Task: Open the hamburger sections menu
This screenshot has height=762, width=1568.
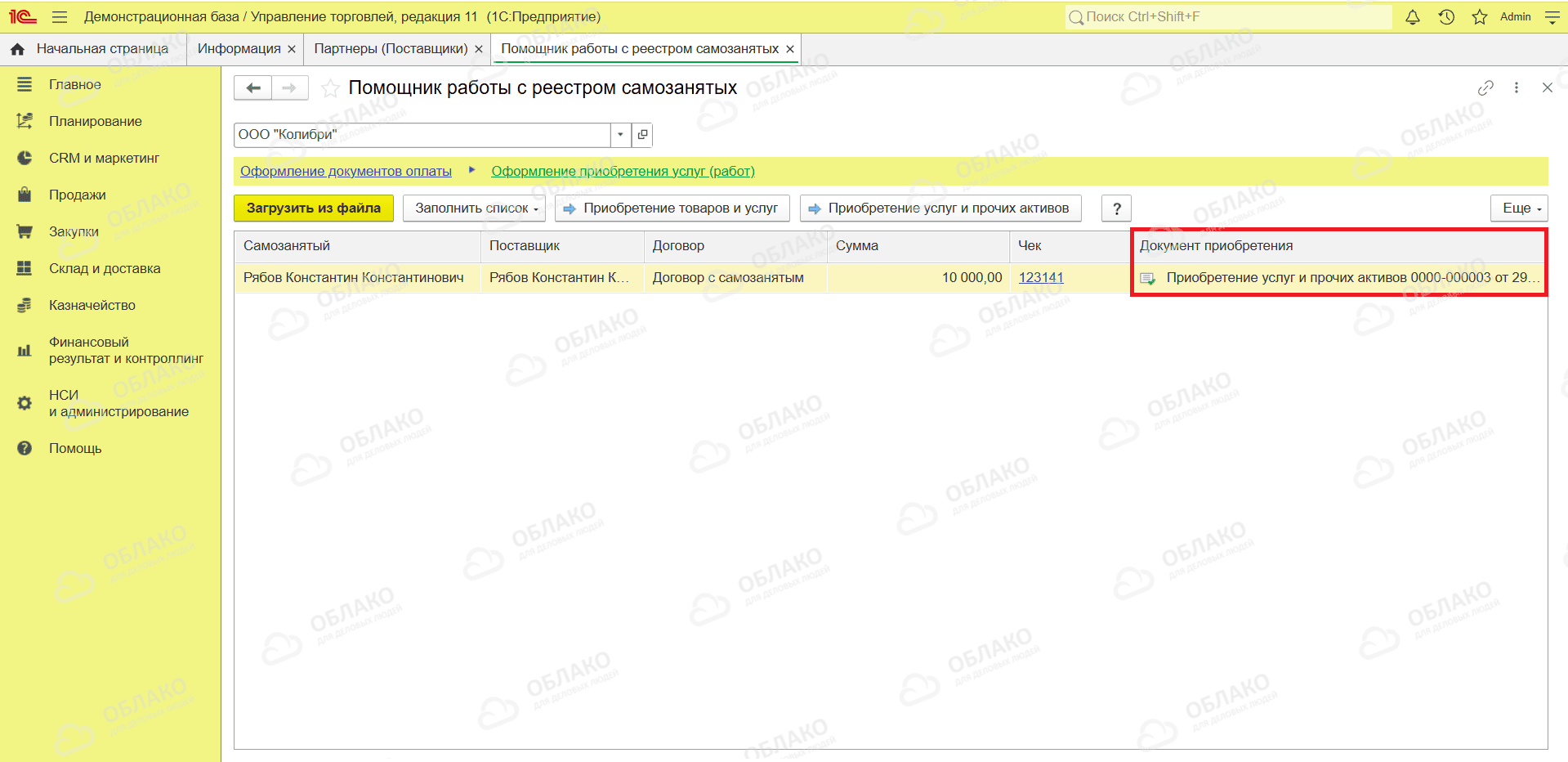Action: pos(60,16)
